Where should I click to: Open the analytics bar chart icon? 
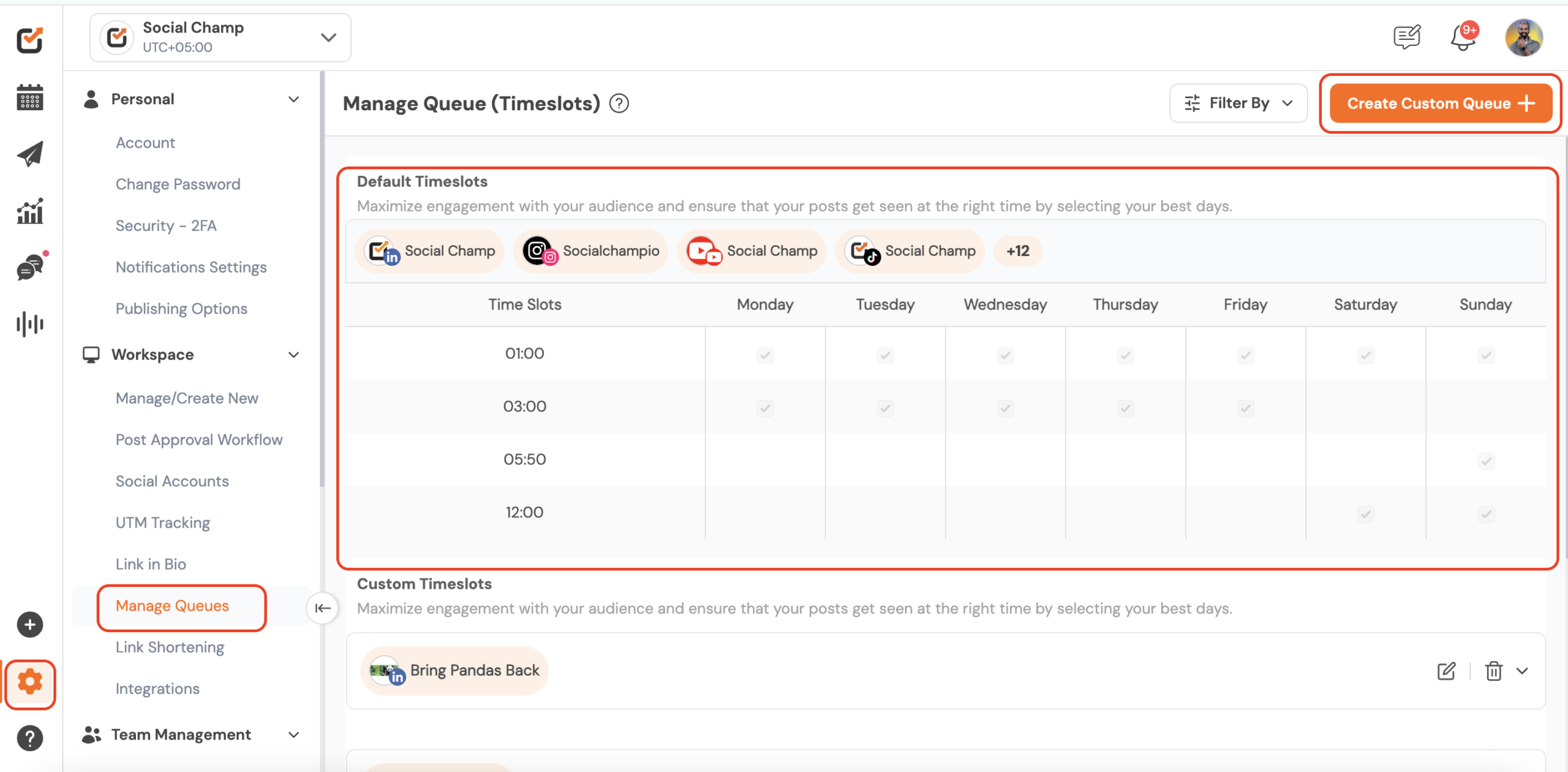coord(29,211)
